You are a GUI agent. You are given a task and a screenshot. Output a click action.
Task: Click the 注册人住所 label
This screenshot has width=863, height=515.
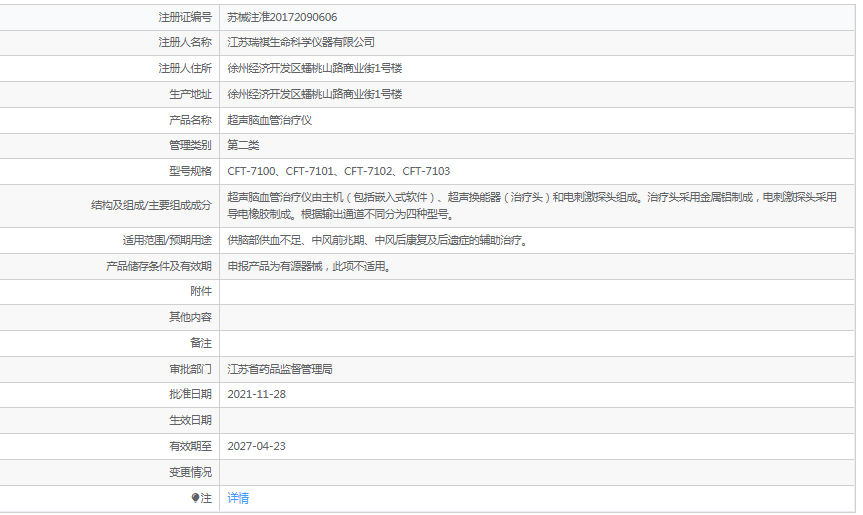(185, 68)
